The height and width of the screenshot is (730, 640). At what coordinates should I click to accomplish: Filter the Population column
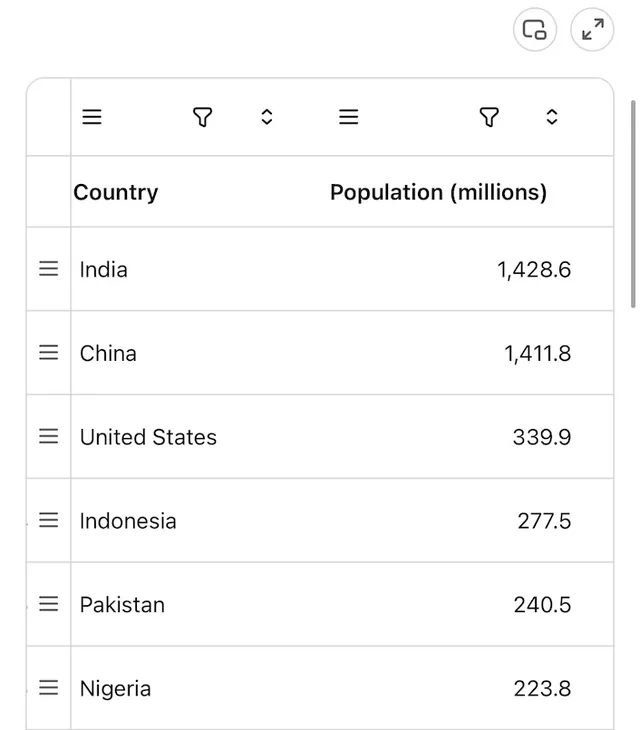489,117
